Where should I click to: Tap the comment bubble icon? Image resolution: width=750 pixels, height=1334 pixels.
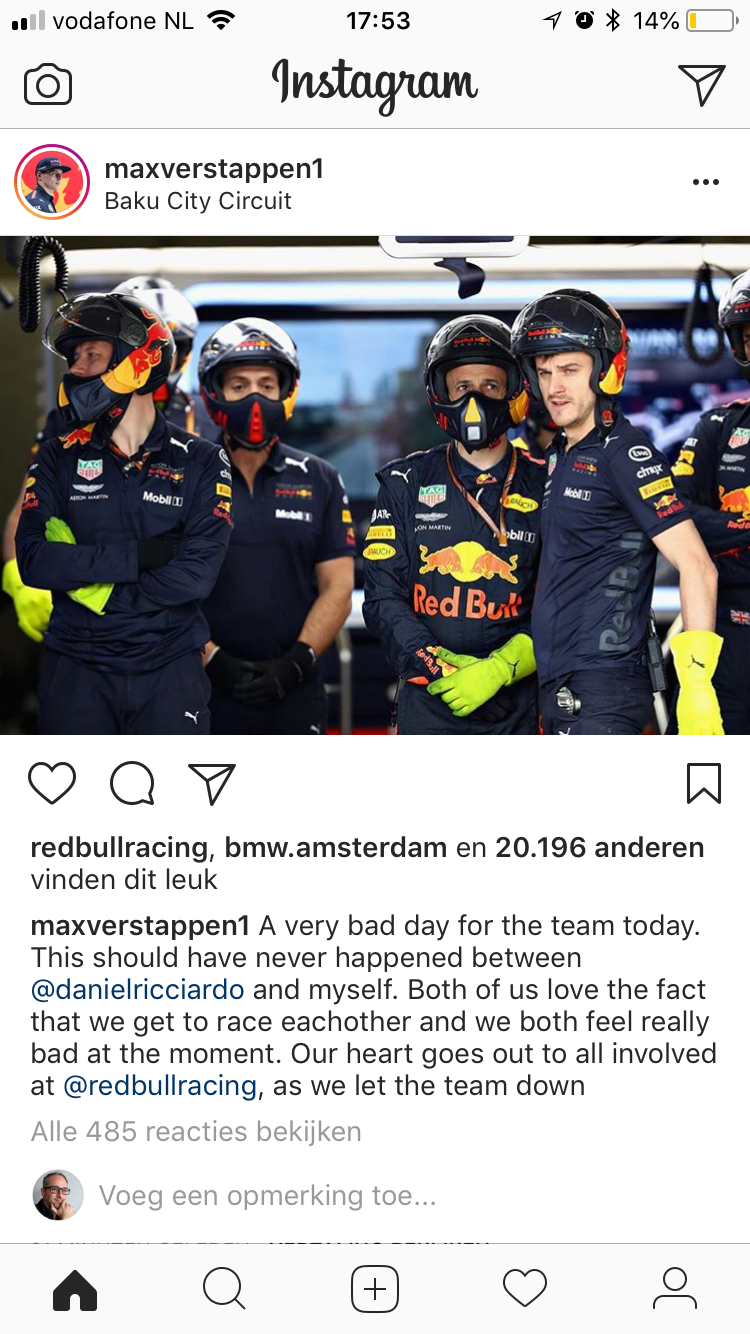(x=132, y=783)
